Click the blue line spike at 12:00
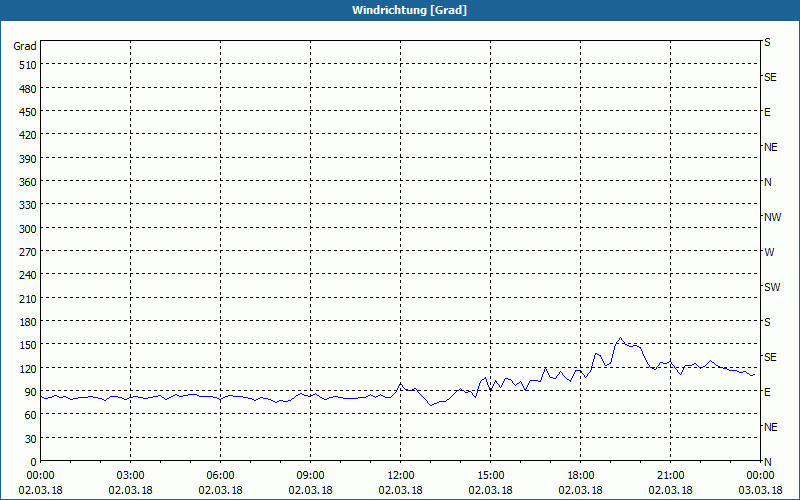Screen dimensions: 800x500 tap(401, 383)
